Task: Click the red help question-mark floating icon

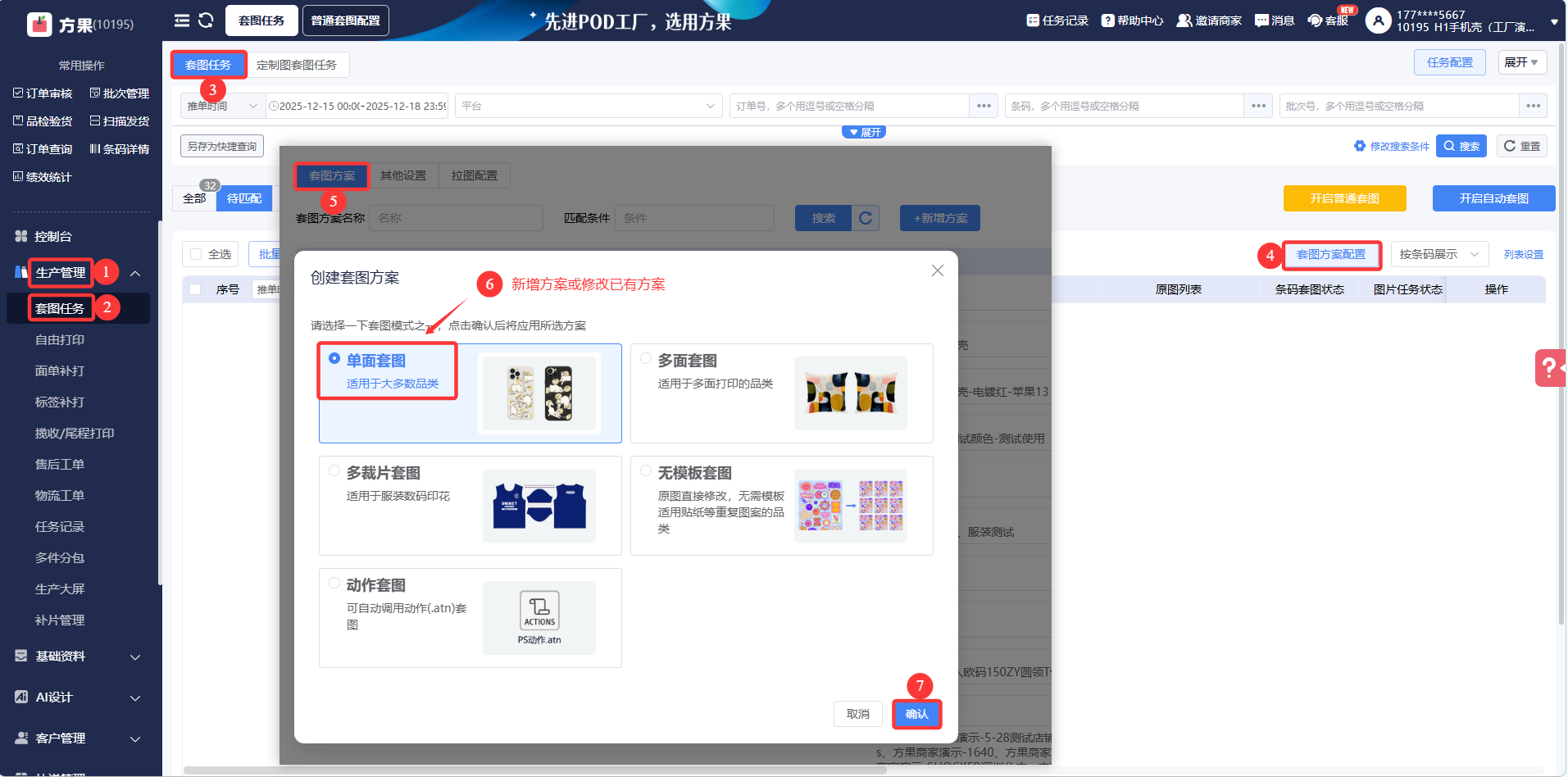Action: 1550,367
